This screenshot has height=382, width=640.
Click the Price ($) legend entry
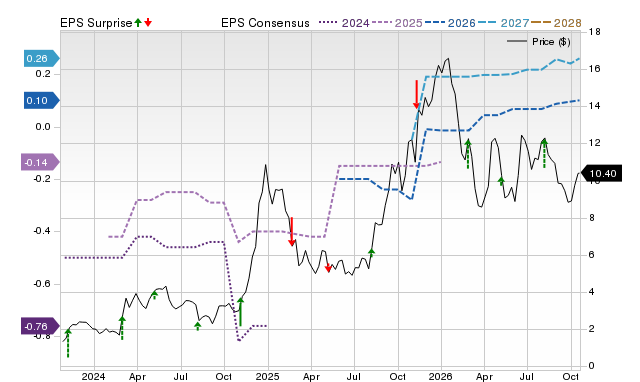(x=539, y=42)
